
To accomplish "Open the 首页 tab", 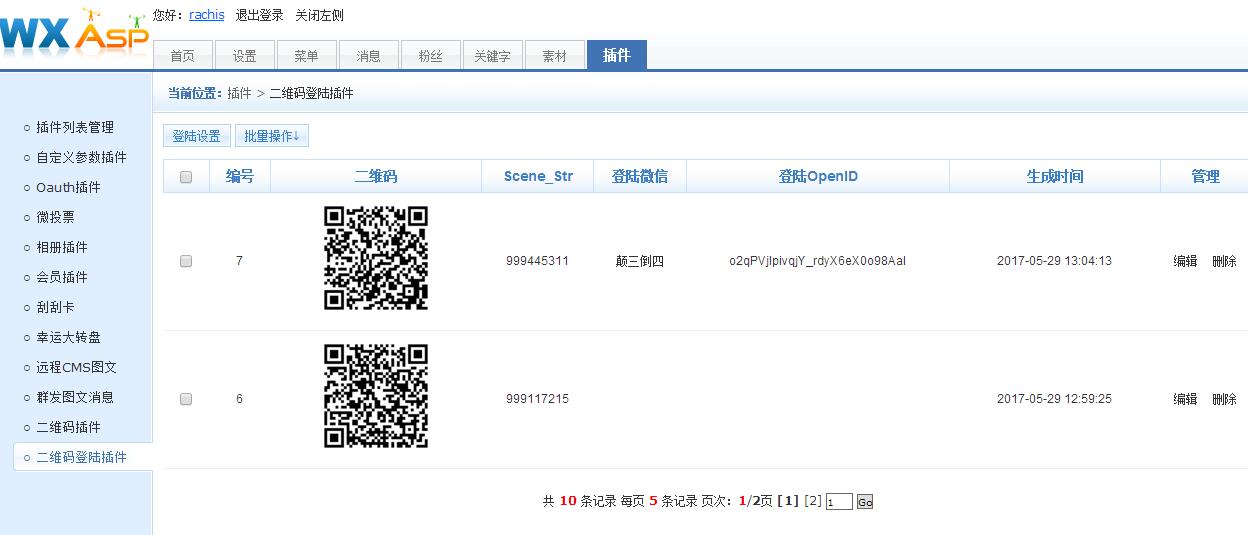I will [x=183, y=56].
